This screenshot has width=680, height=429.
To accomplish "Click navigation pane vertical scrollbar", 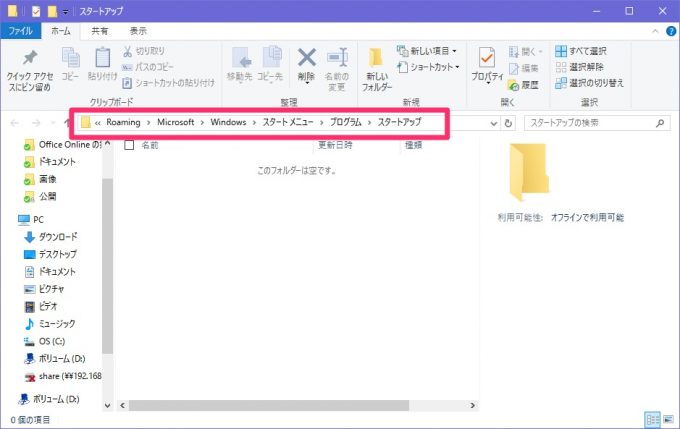I will [108, 265].
